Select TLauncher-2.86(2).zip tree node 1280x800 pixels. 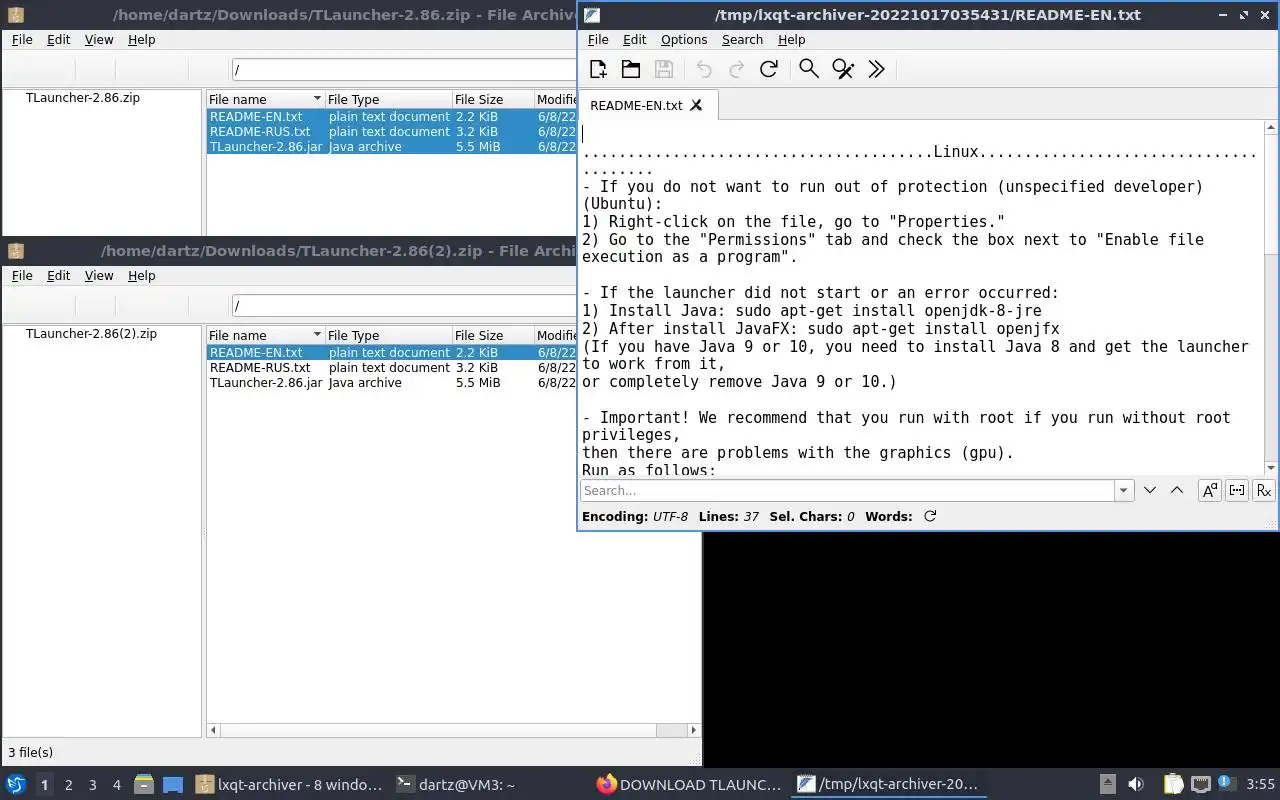point(91,334)
